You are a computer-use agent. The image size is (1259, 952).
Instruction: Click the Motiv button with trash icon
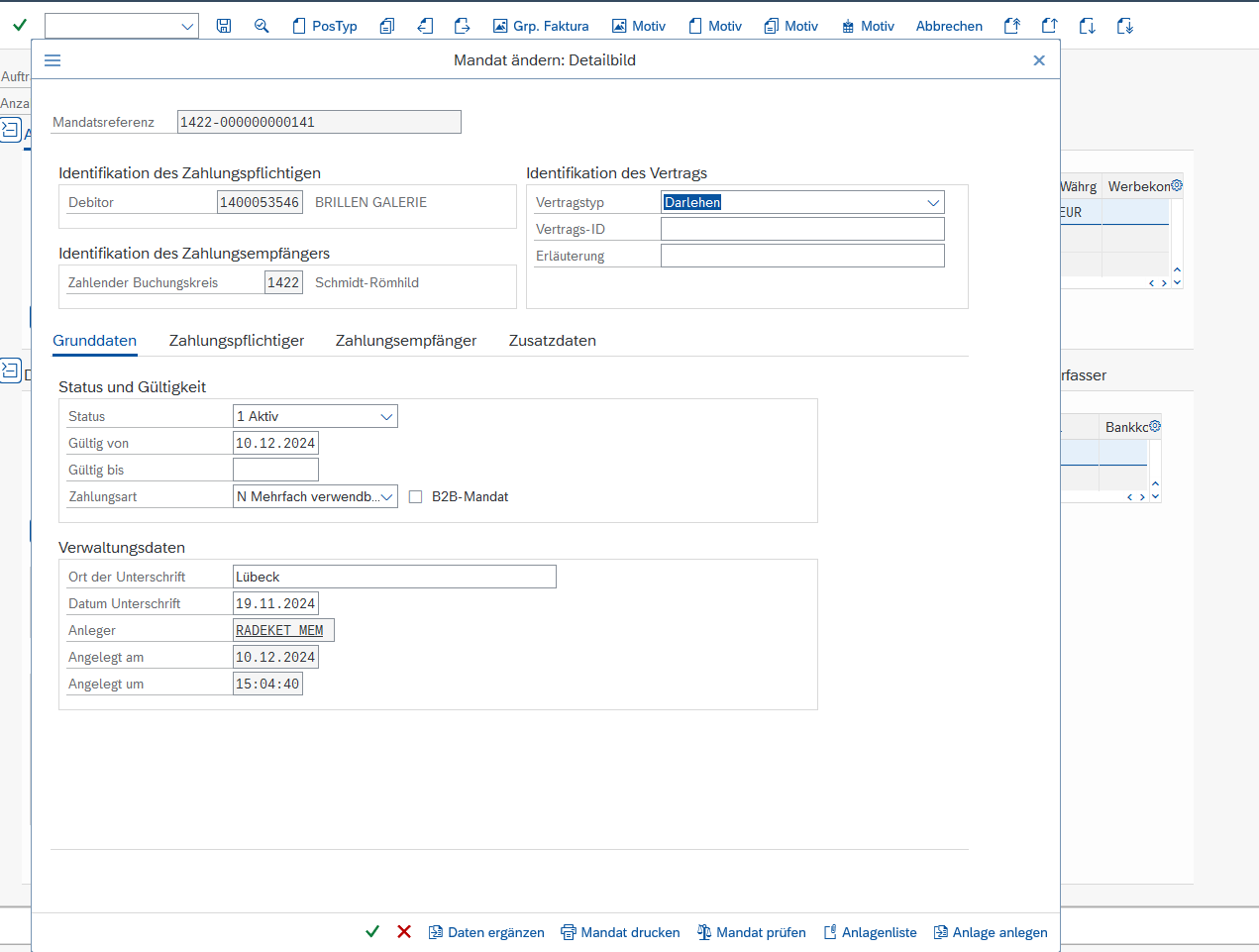(x=868, y=26)
